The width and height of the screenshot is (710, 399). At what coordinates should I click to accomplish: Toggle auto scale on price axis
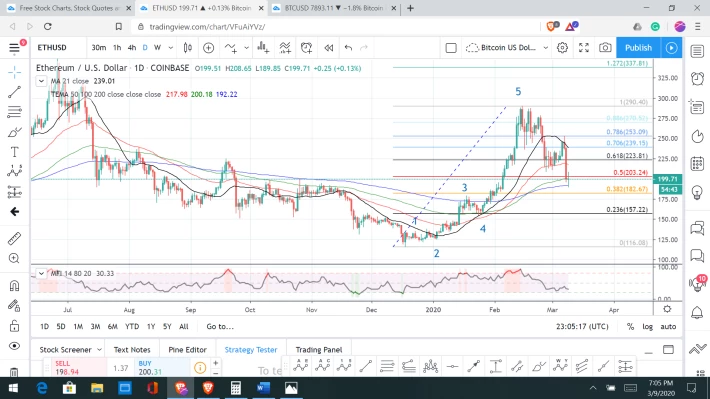pyautogui.click(x=668, y=327)
